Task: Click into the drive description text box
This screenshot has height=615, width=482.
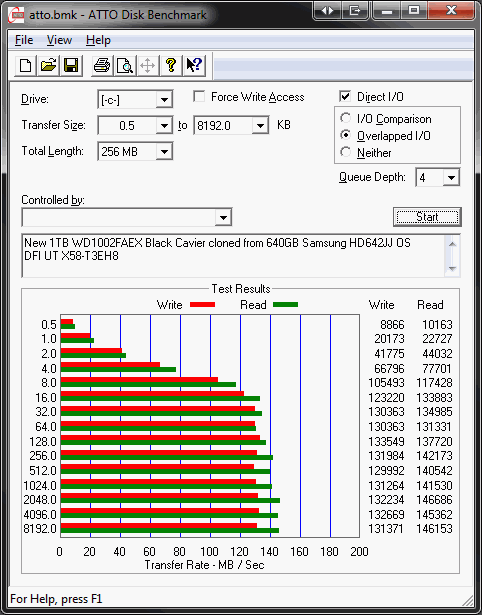Action: [x=234, y=256]
